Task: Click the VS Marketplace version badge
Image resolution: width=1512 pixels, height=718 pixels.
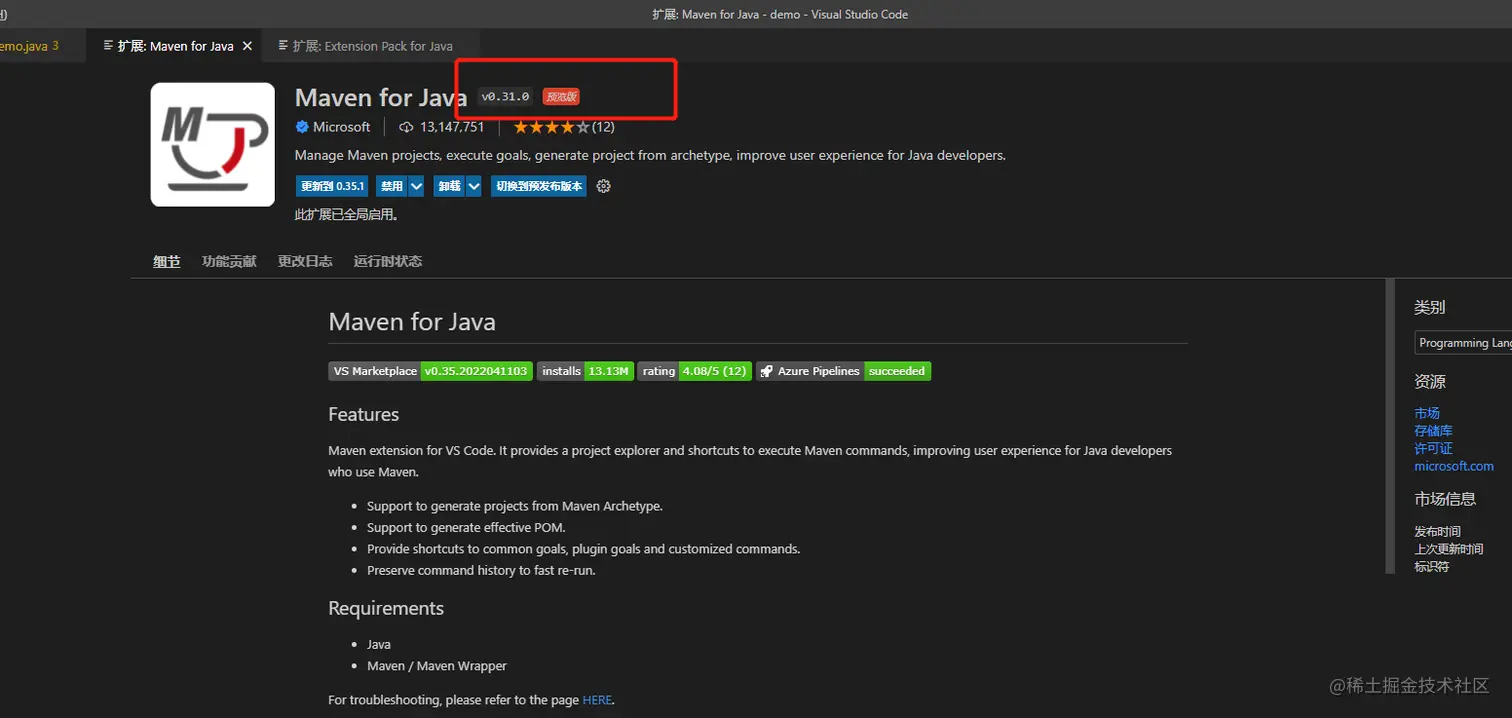Action: (430, 371)
